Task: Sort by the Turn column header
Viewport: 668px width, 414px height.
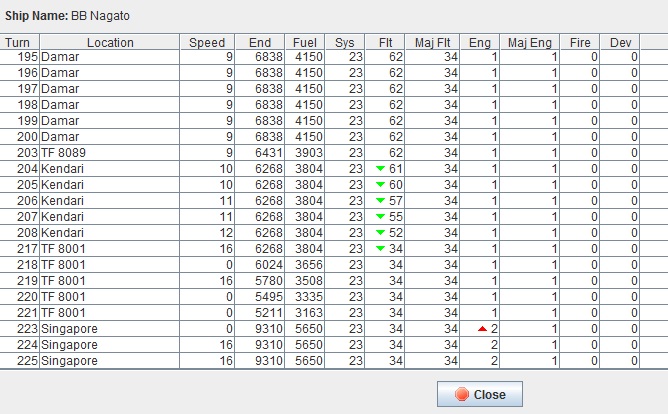Action: [x=20, y=42]
